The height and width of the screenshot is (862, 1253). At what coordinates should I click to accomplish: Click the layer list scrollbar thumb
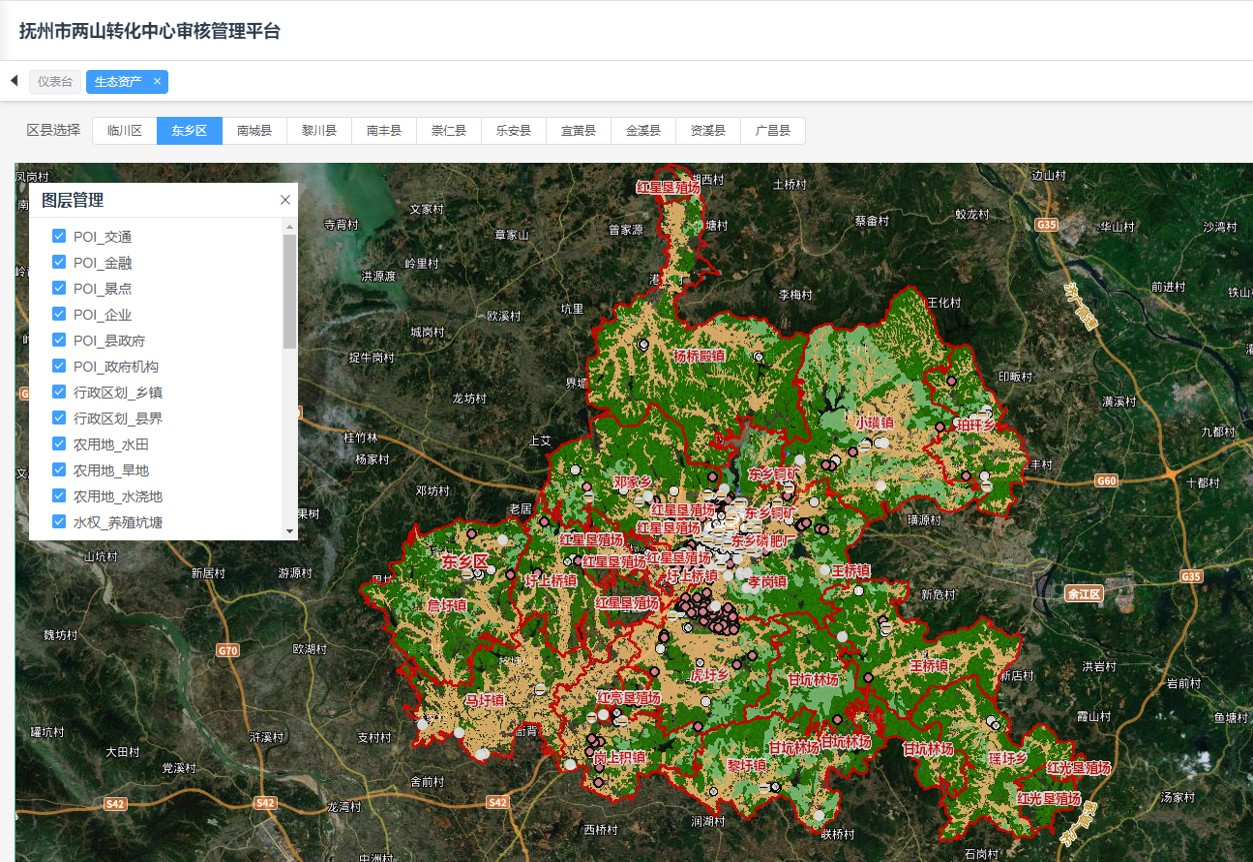[290, 290]
